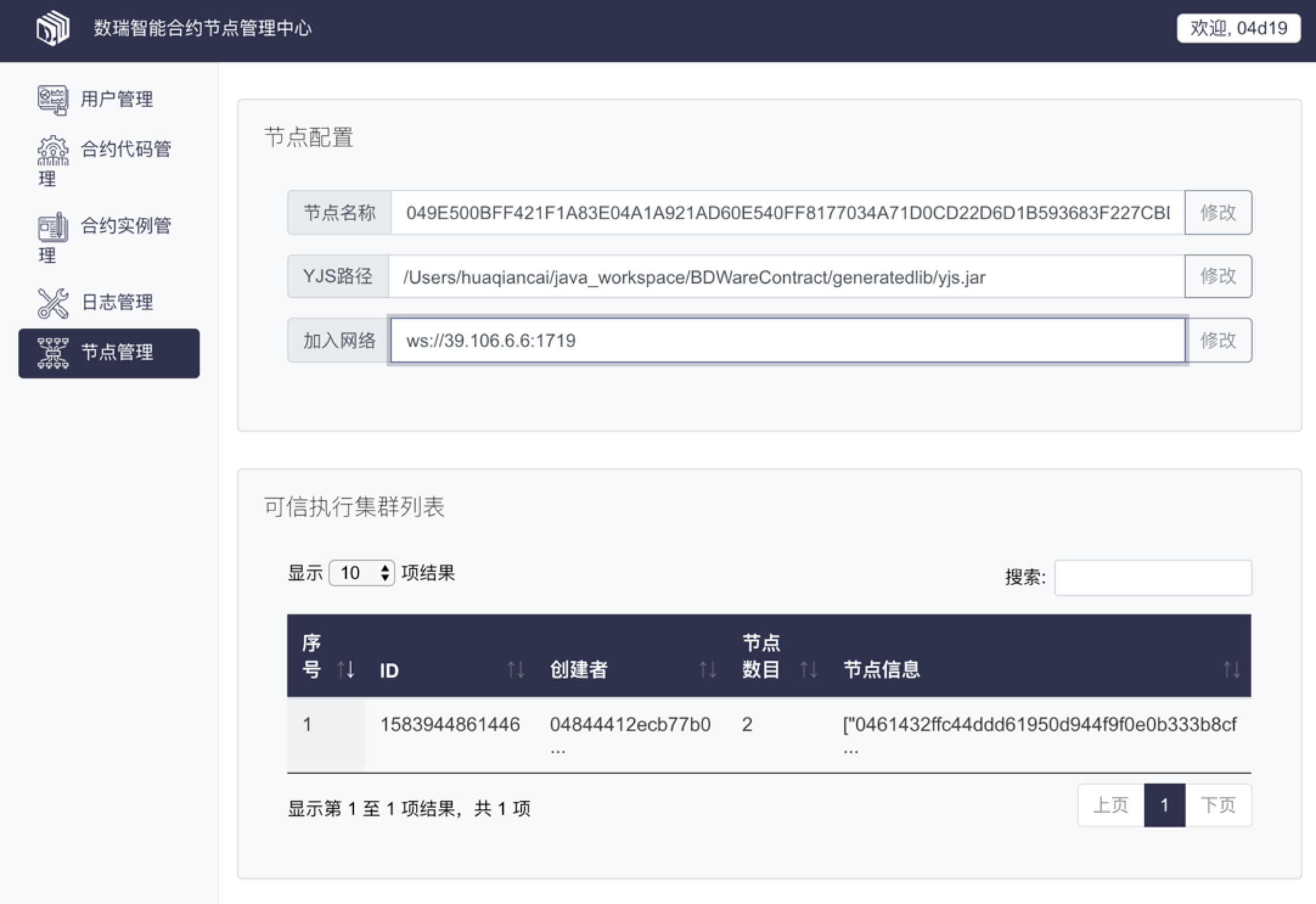Click the 用户管理 sidebar icon
Screen dimensions: 1316x904
tap(53, 99)
